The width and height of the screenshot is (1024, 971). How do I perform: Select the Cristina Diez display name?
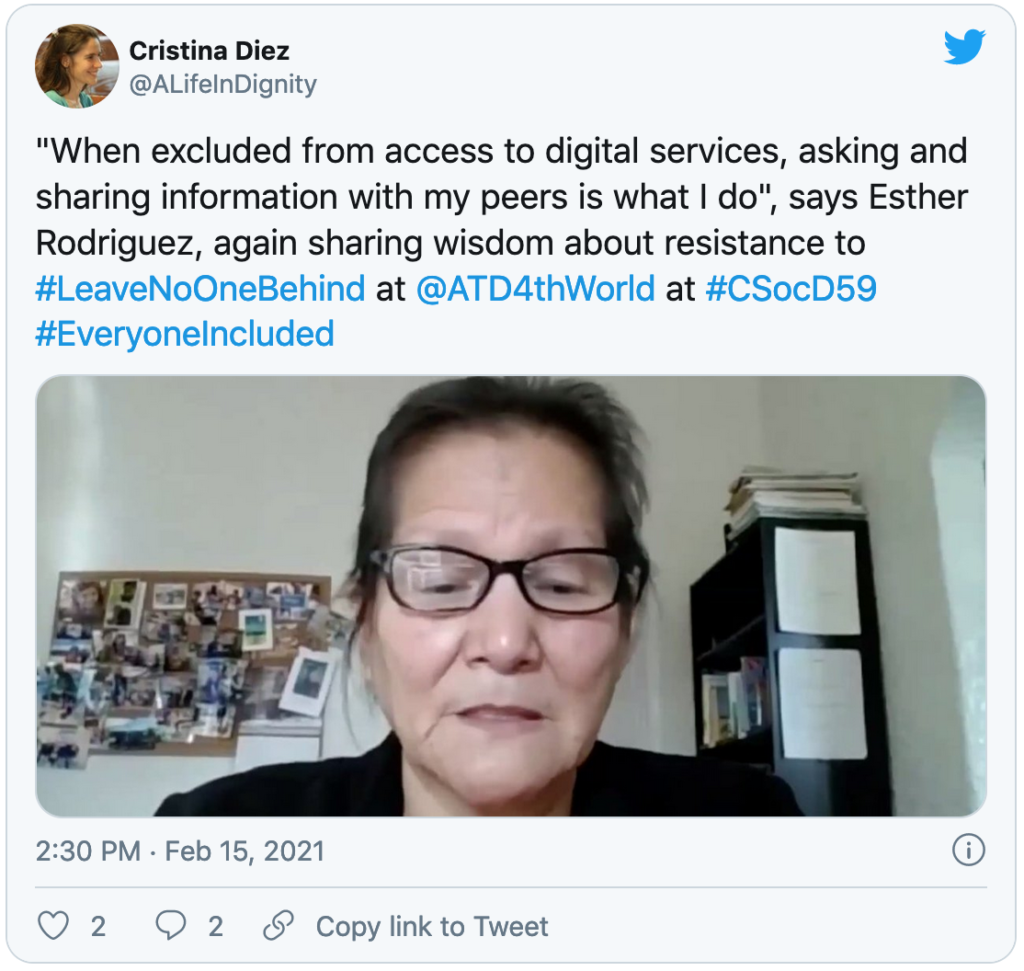pos(209,51)
